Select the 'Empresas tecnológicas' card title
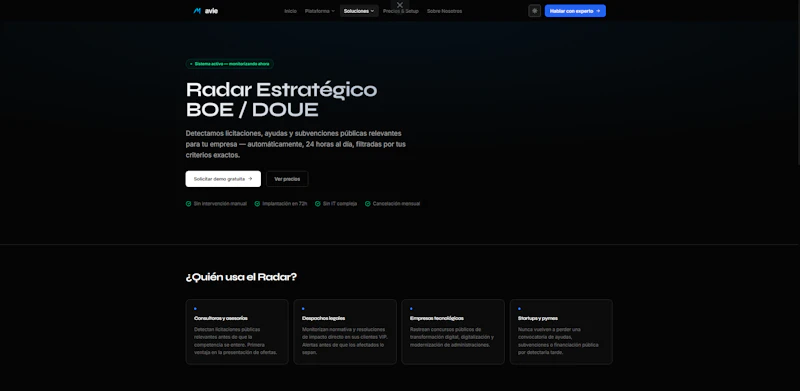800x391 pixels. [437, 319]
